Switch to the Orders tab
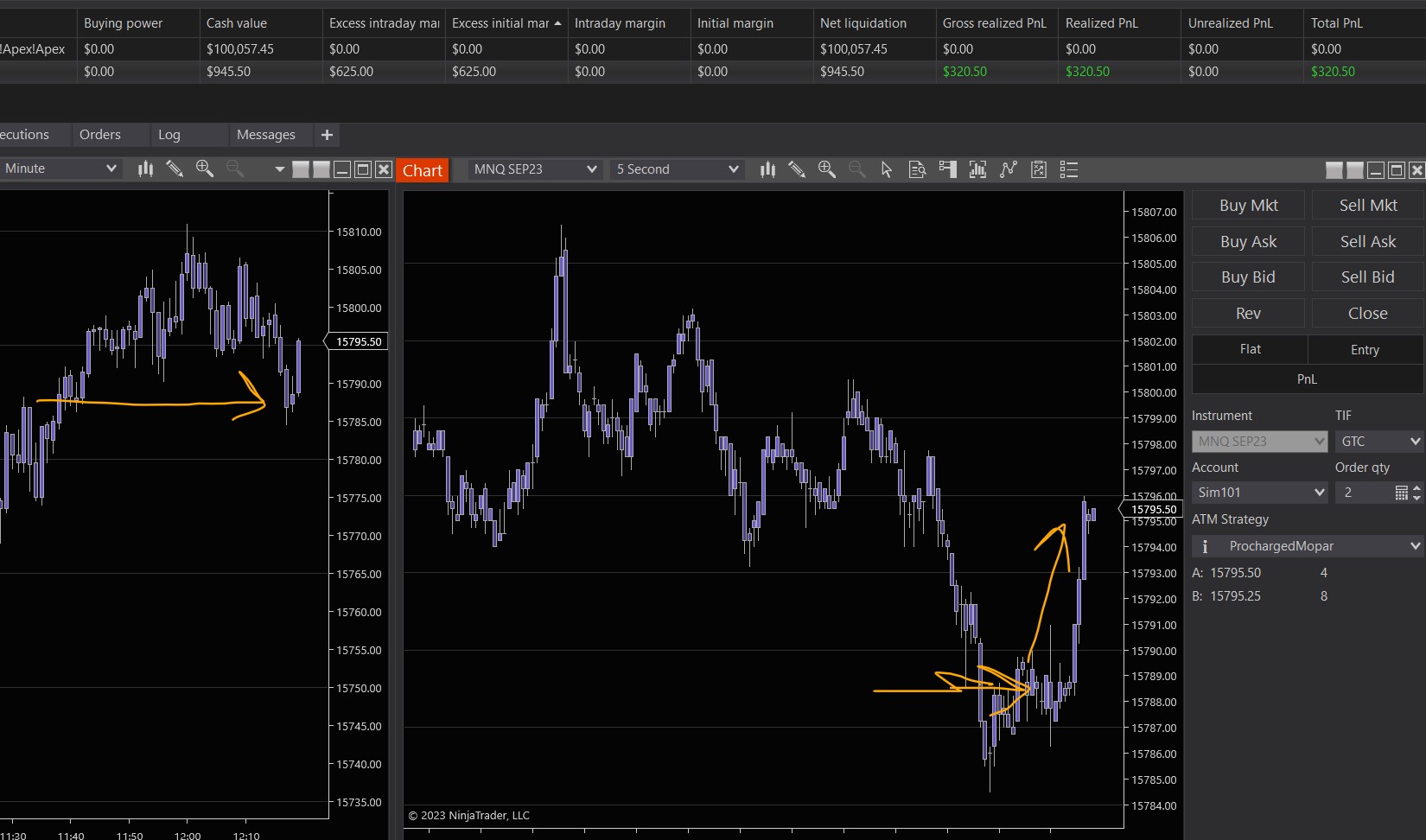 pos(100,135)
